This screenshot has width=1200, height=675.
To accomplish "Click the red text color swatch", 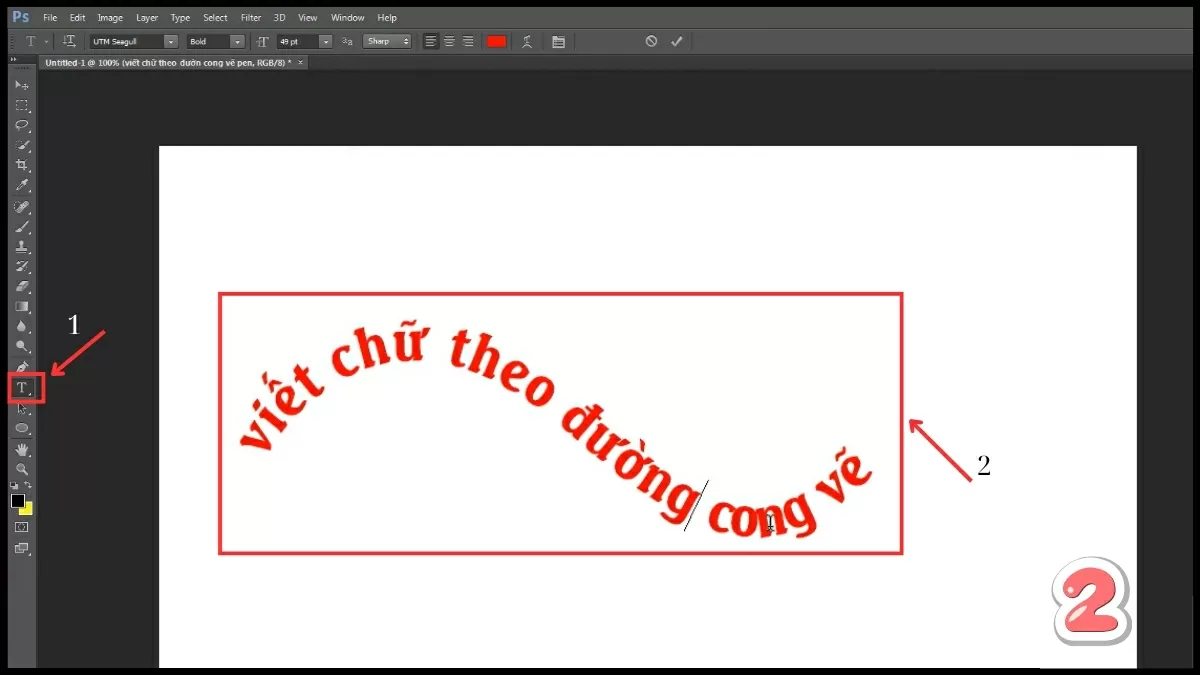I will pos(496,41).
